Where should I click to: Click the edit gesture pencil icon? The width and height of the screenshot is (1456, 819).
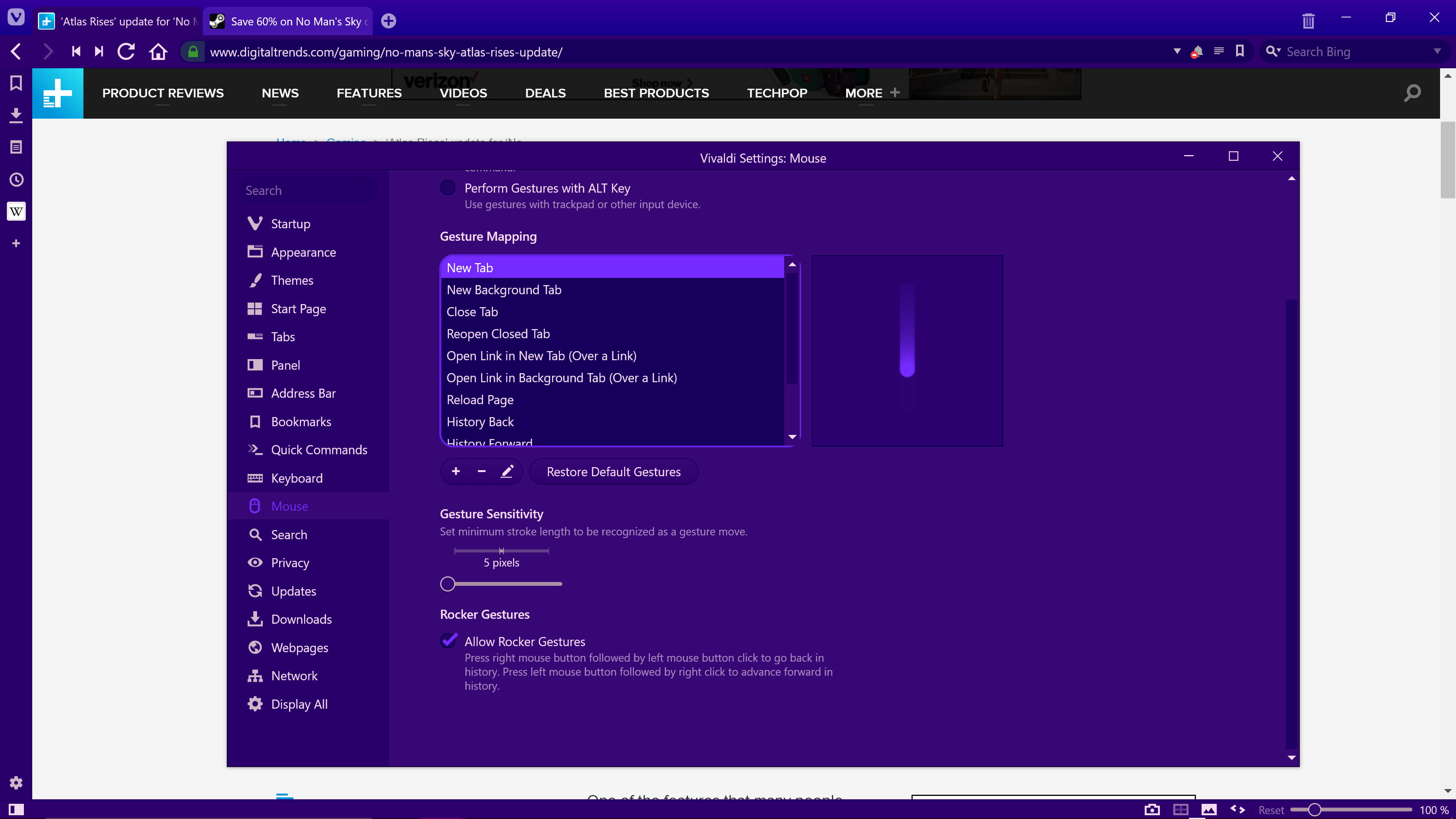point(507,471)
